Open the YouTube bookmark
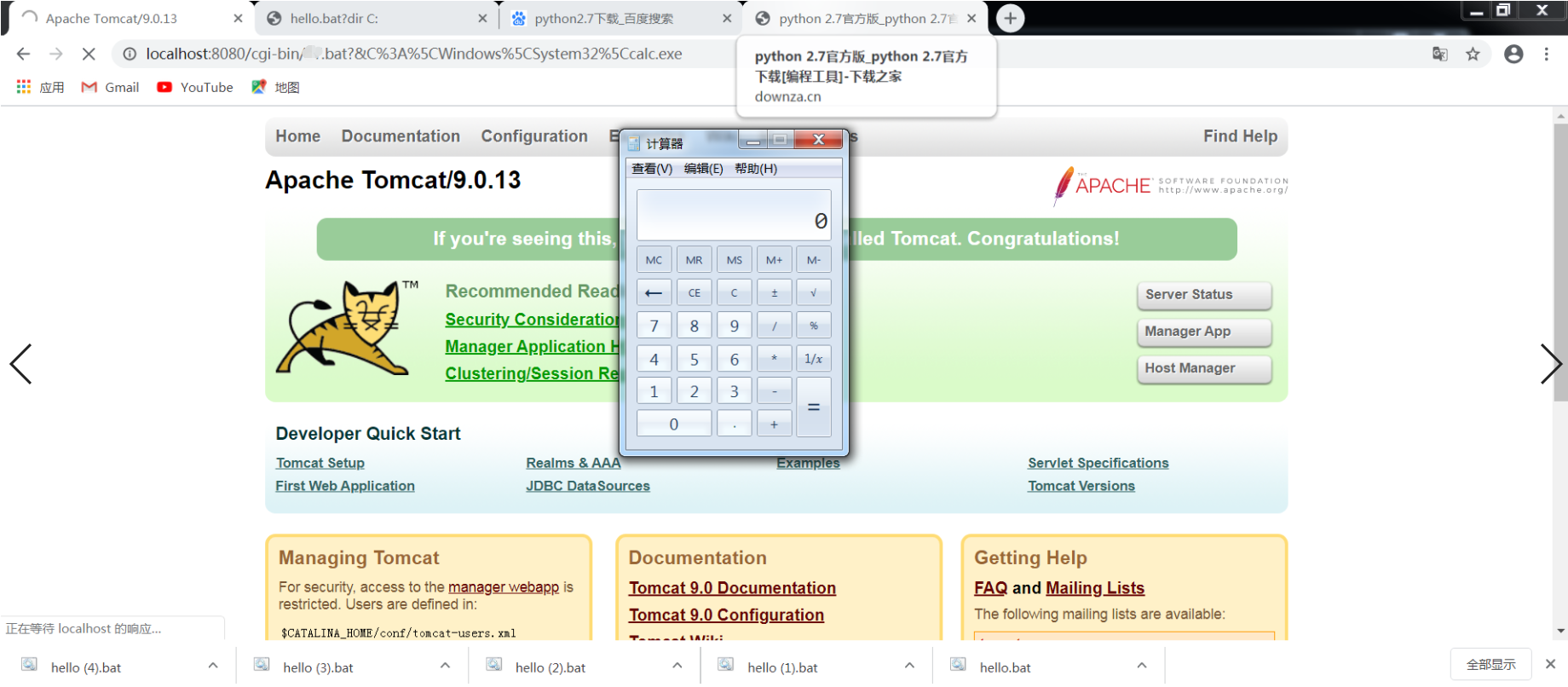Screen dimensions: 1568x687 point(195,87)
